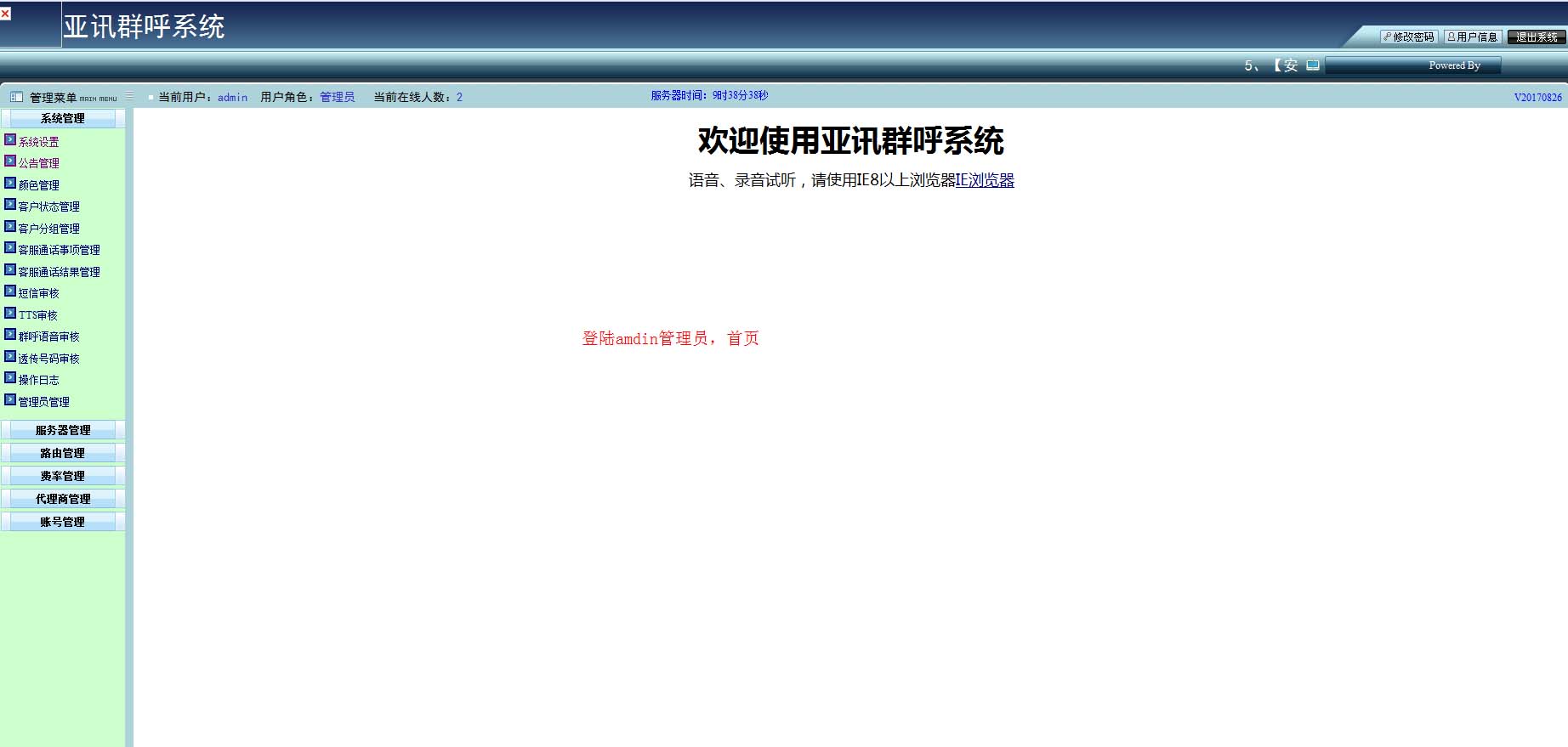Open 系统设置 in the sidebar
The height and width of the screenshot is (747, 1568).
coord(39,142)
